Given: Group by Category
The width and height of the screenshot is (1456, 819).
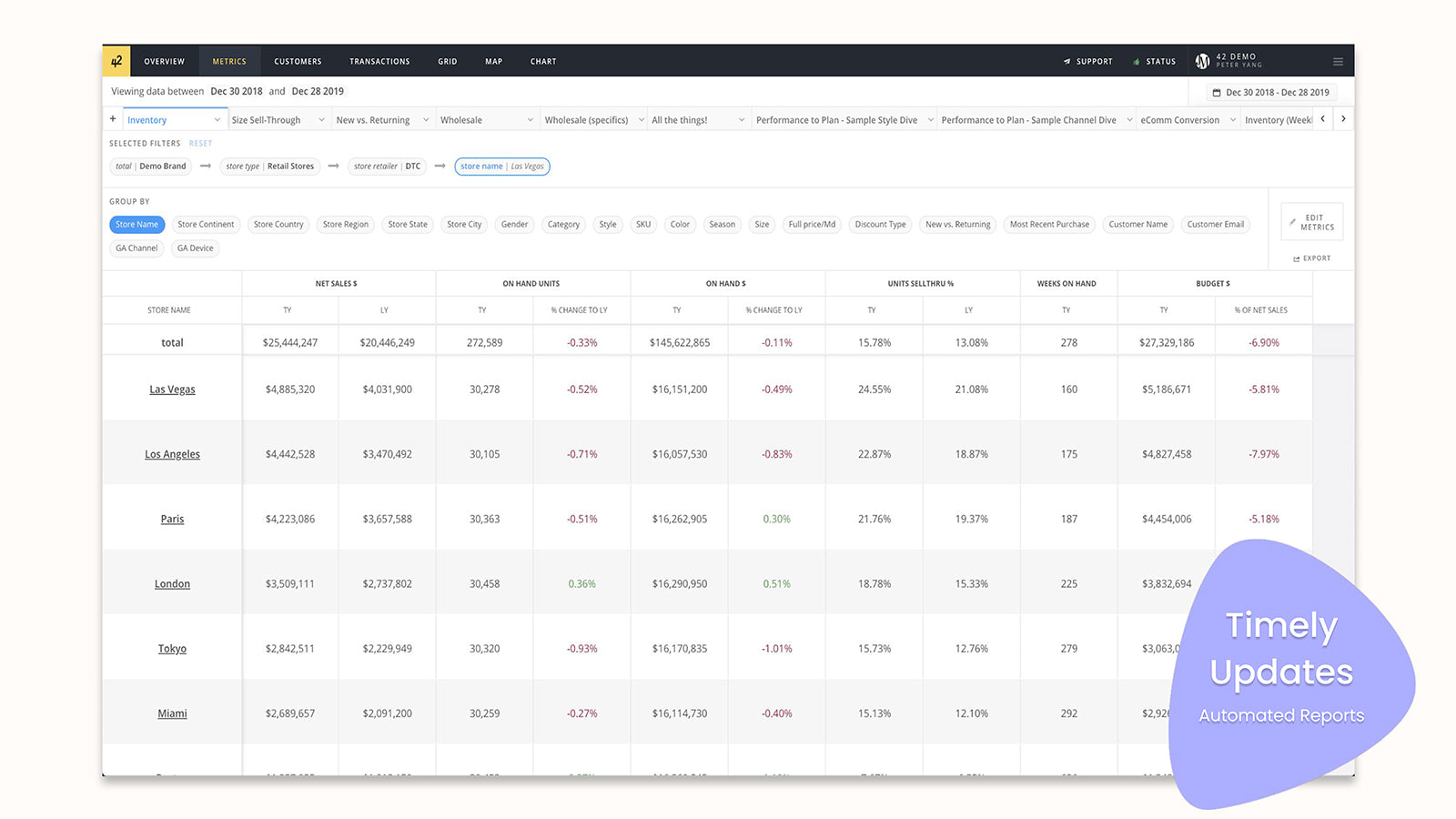Looking at the screenshot, I should pos(563,225).
